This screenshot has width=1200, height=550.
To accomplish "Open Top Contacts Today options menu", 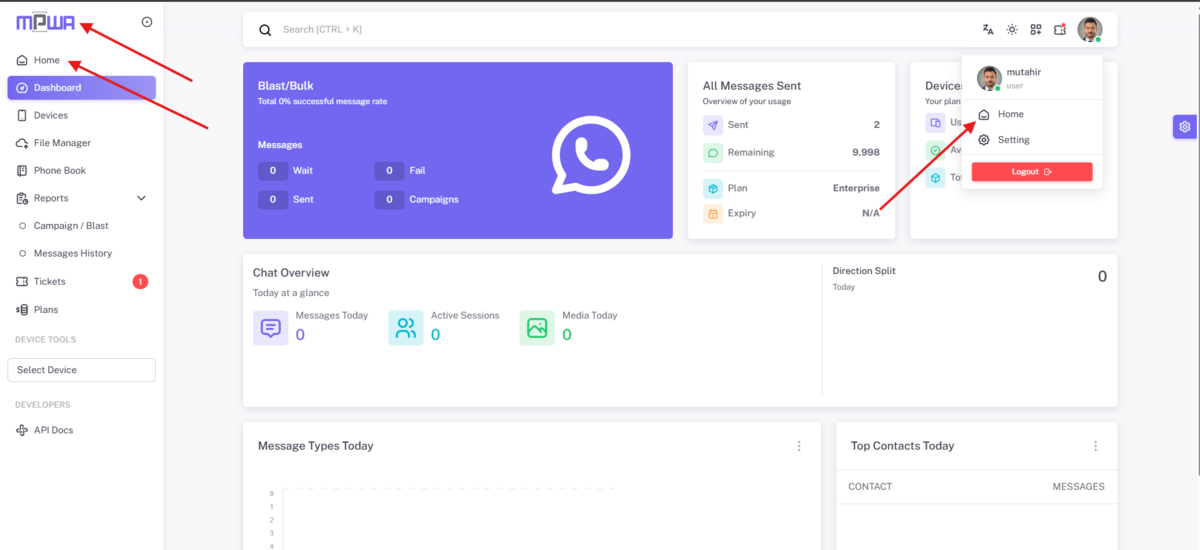I will (x=1096, y=446).
